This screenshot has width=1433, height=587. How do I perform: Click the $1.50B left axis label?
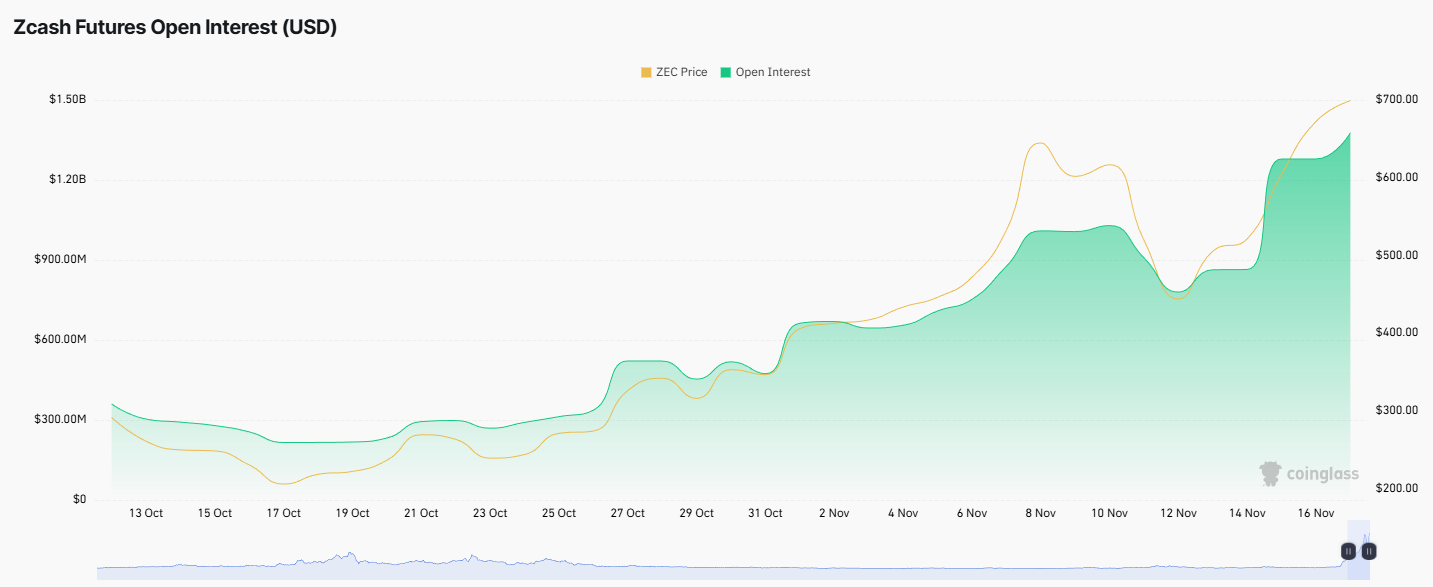(67, 100)
